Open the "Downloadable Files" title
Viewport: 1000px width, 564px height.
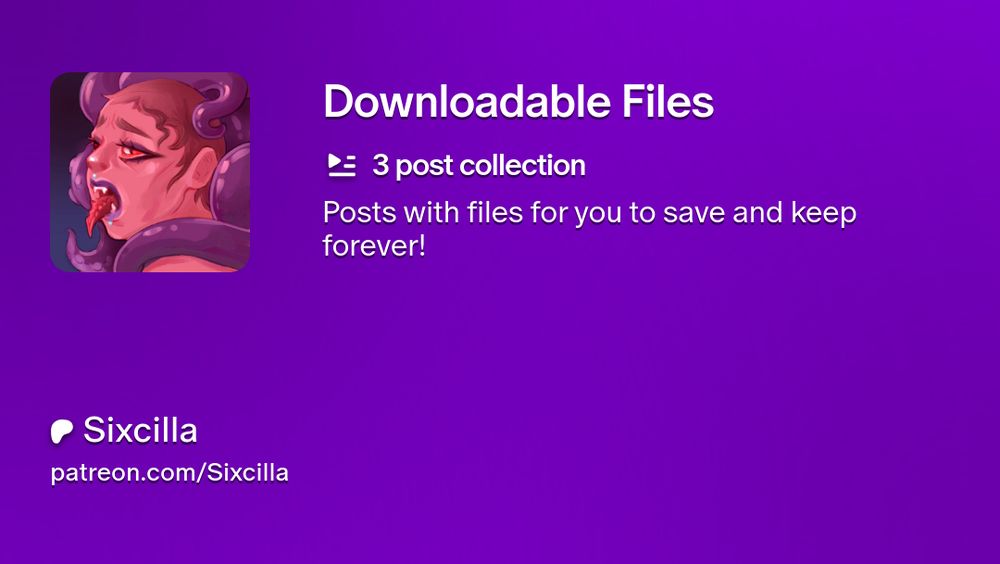[x=518, y=101]
